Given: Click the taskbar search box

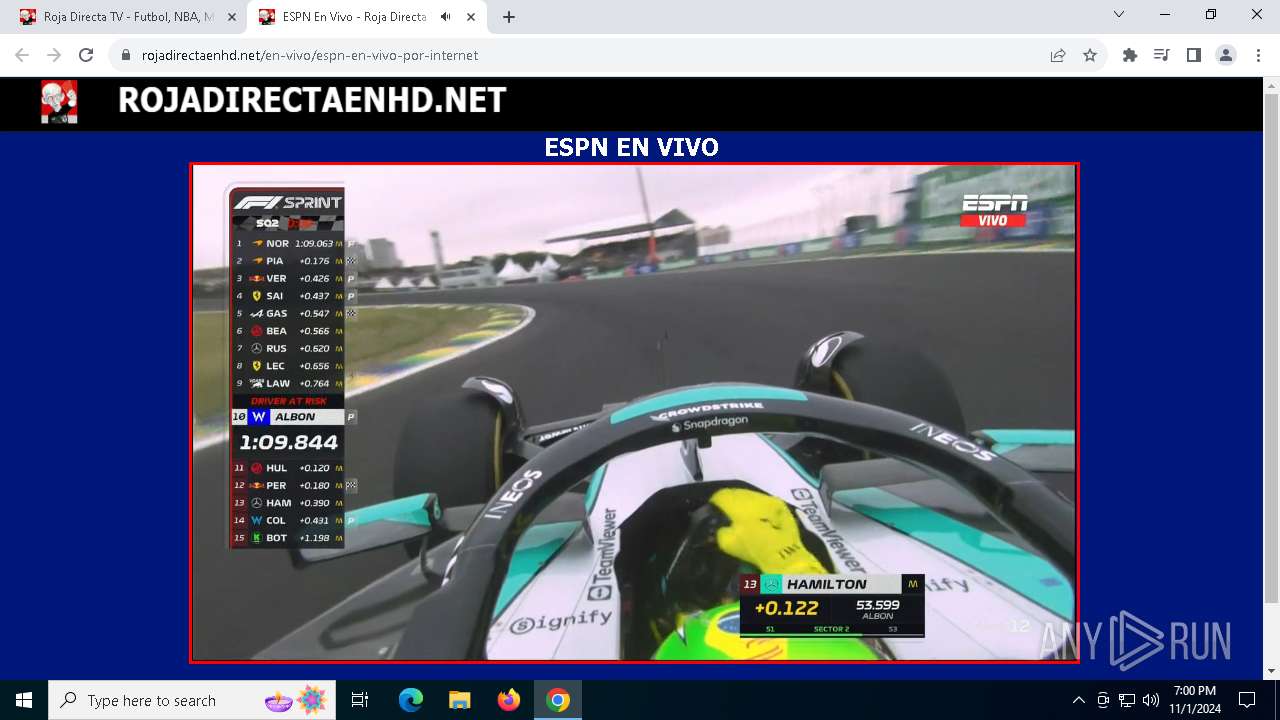Looking at the screenshot, I should click(192, 700).
